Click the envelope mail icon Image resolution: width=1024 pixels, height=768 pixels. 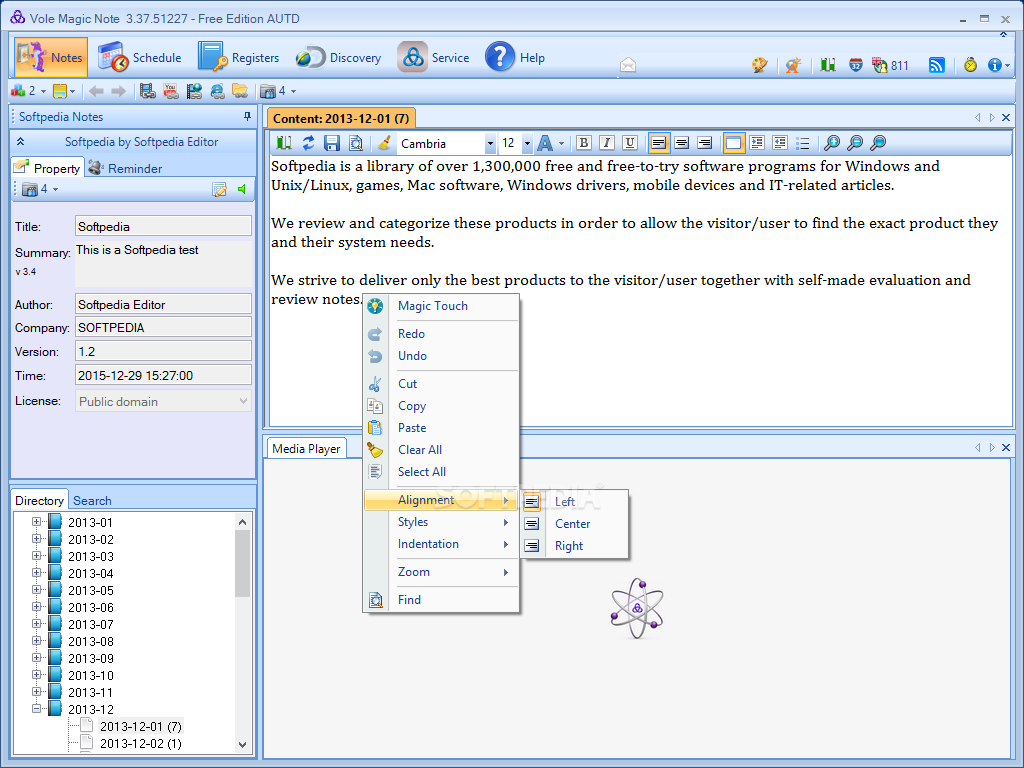click(x=628, y=65)
